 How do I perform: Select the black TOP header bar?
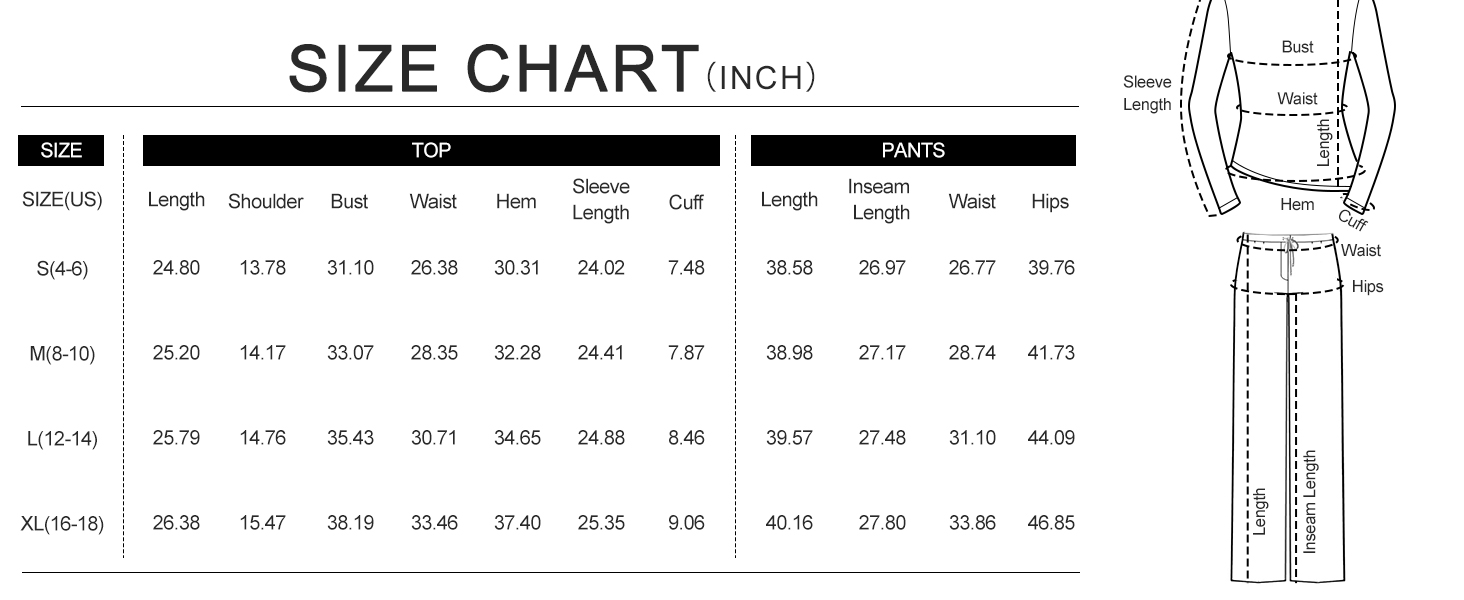431,151
